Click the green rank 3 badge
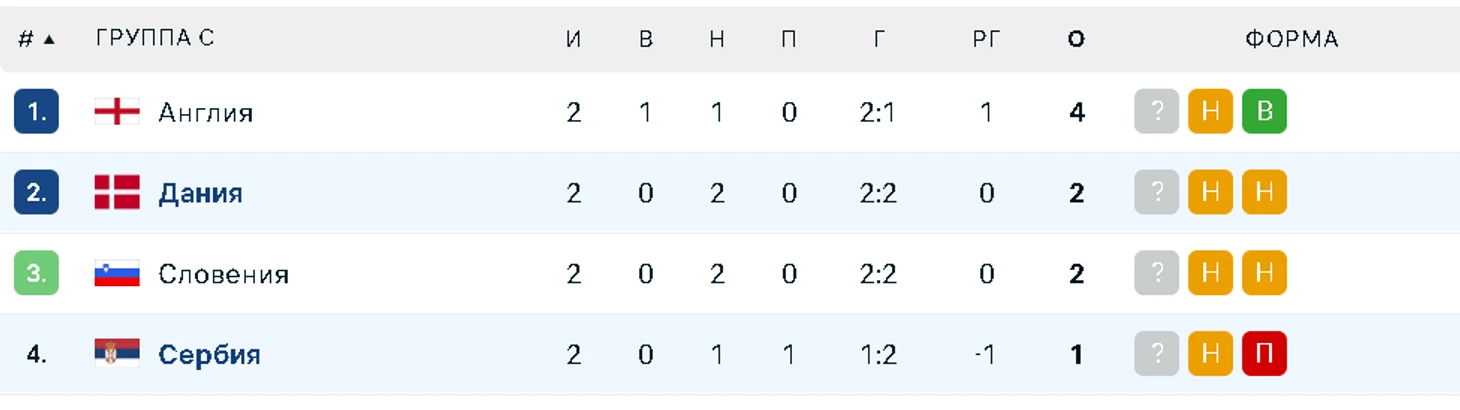The height and width of the screenshot is (410, 1460). [x=36, y=273]
